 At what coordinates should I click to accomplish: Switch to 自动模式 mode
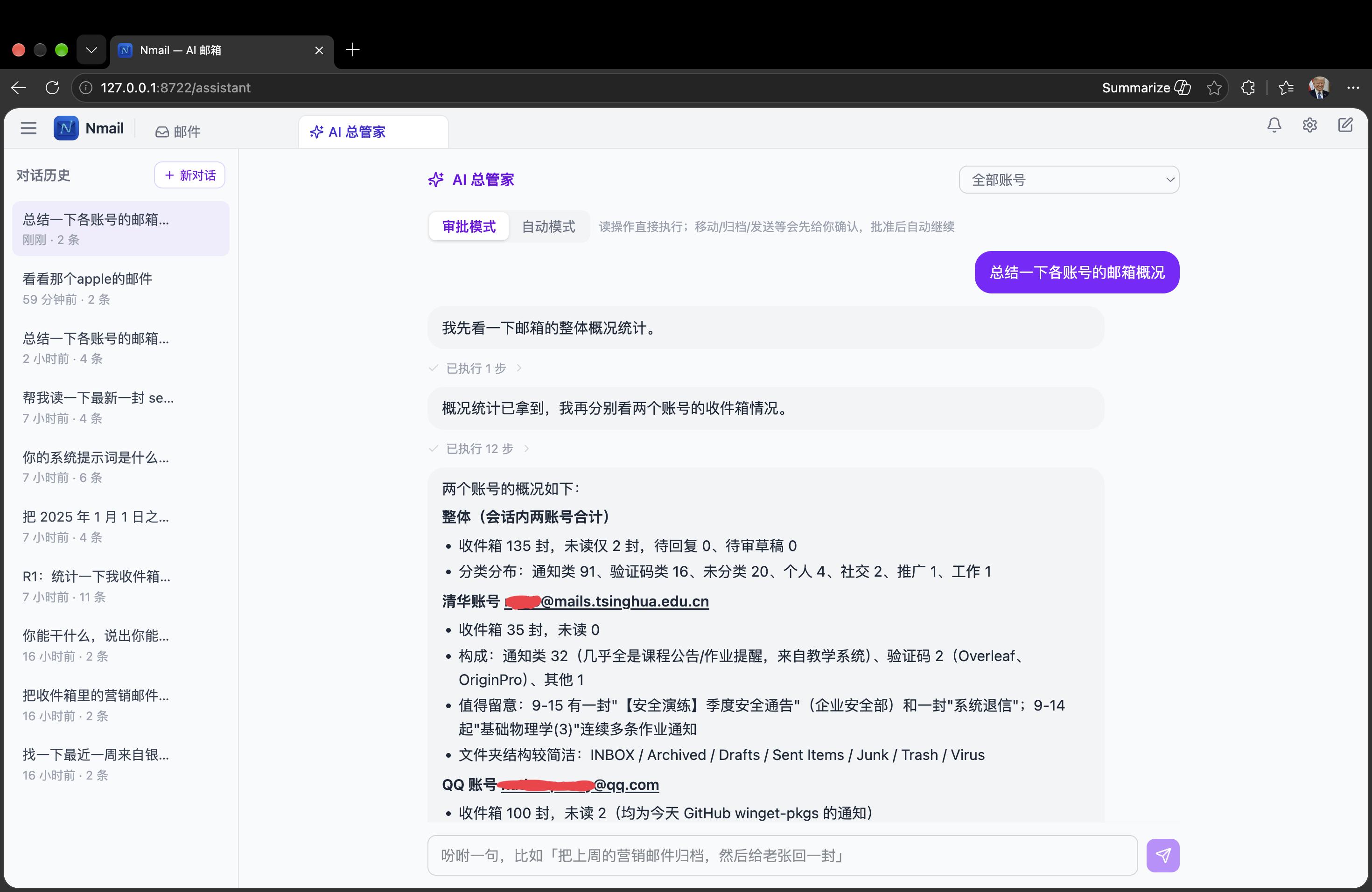click(x=548, y=226)
